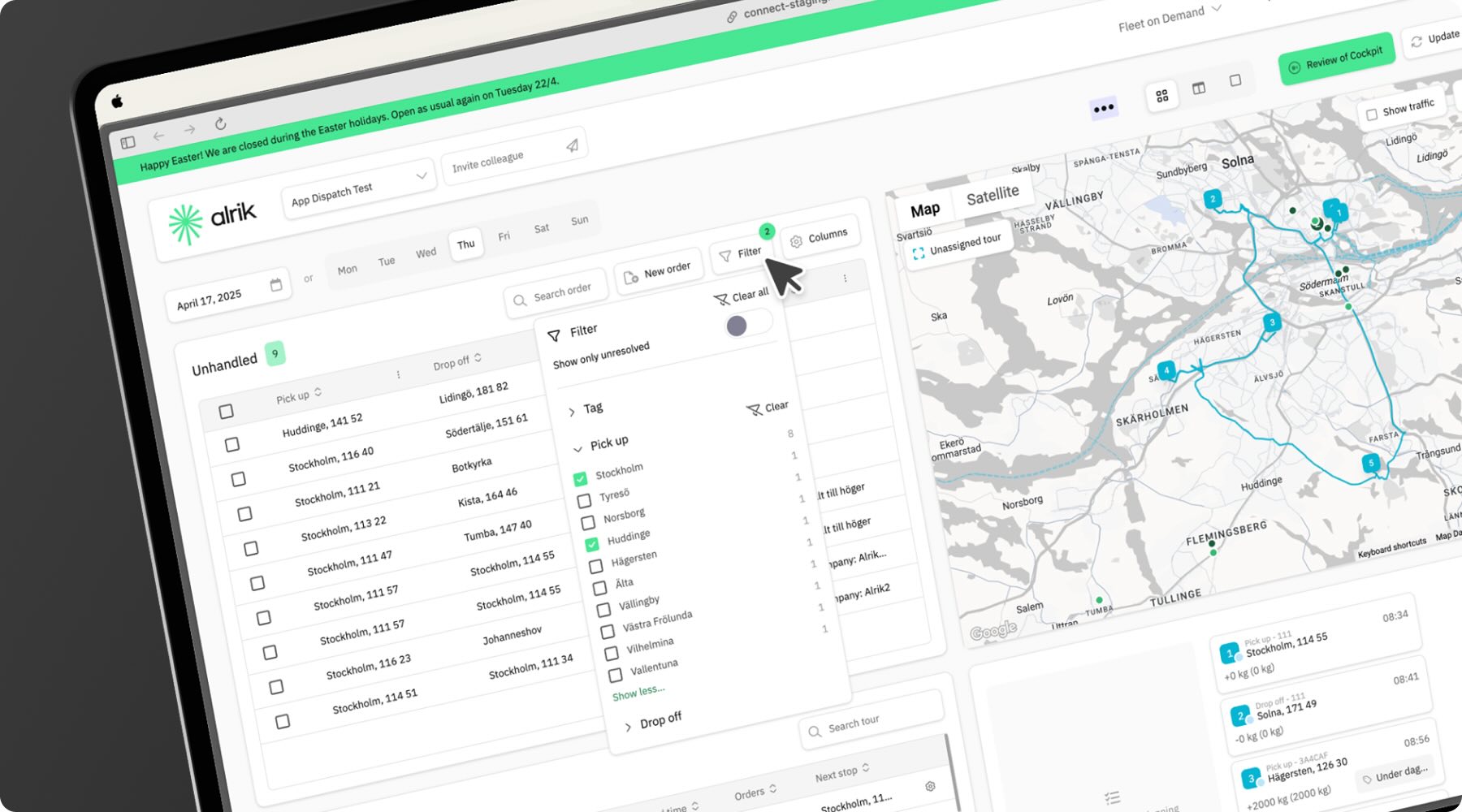
Task: Select all orders with header checkbox
Action: click(x=226, y=412)
